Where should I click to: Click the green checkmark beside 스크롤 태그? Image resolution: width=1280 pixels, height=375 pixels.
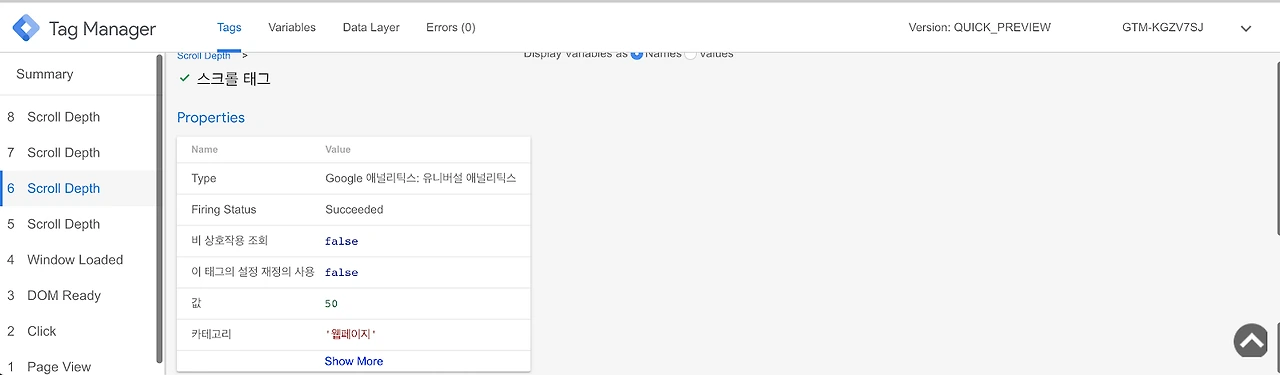click(184, 78)
